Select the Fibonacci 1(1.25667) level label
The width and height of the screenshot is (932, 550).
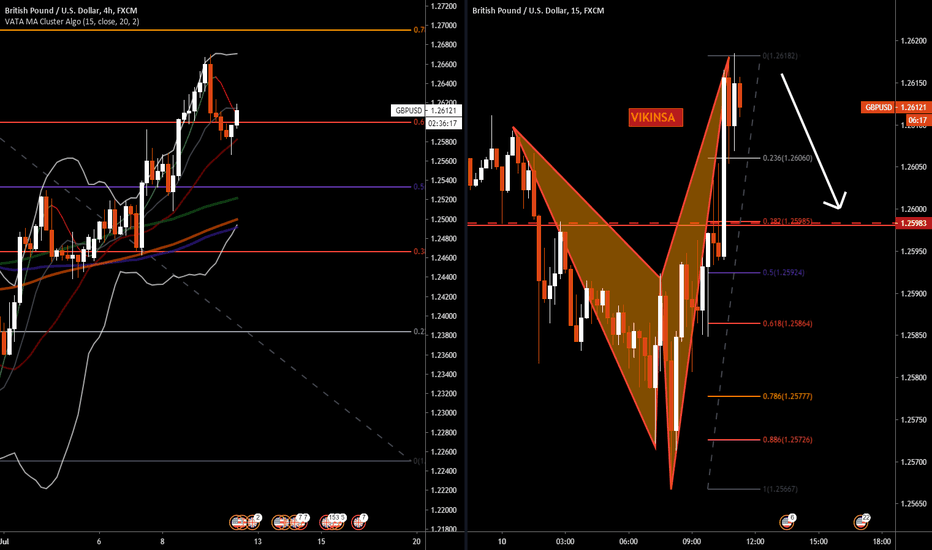[780, 489]
